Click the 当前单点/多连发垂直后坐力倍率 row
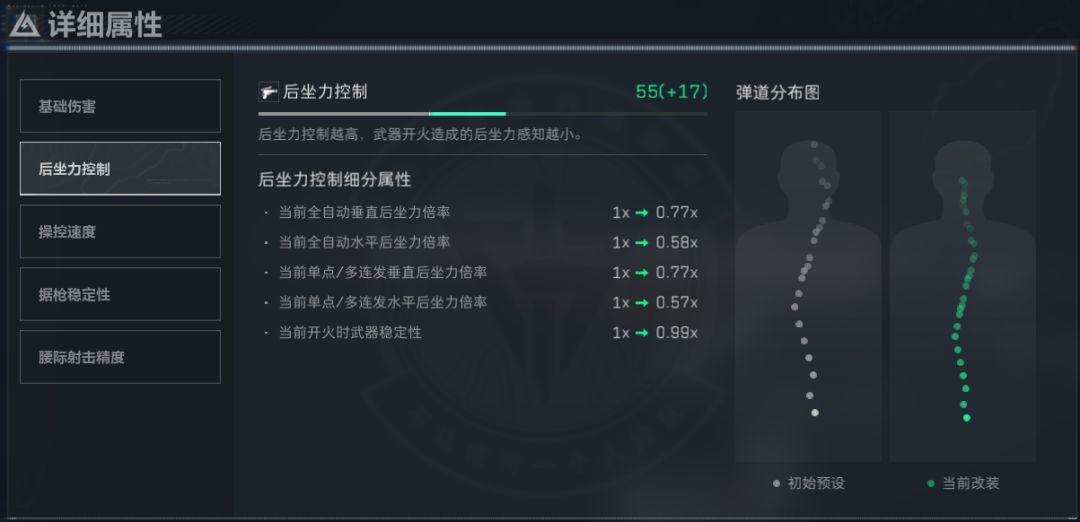Screen dimensions: 1080x522 tap(480, 272)
